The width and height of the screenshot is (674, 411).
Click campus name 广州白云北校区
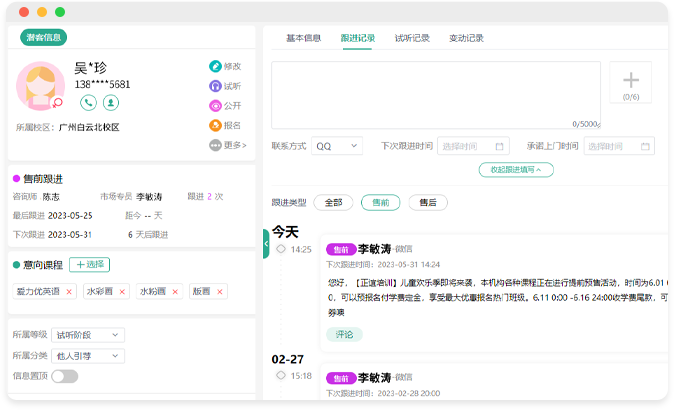click(89, 127)
